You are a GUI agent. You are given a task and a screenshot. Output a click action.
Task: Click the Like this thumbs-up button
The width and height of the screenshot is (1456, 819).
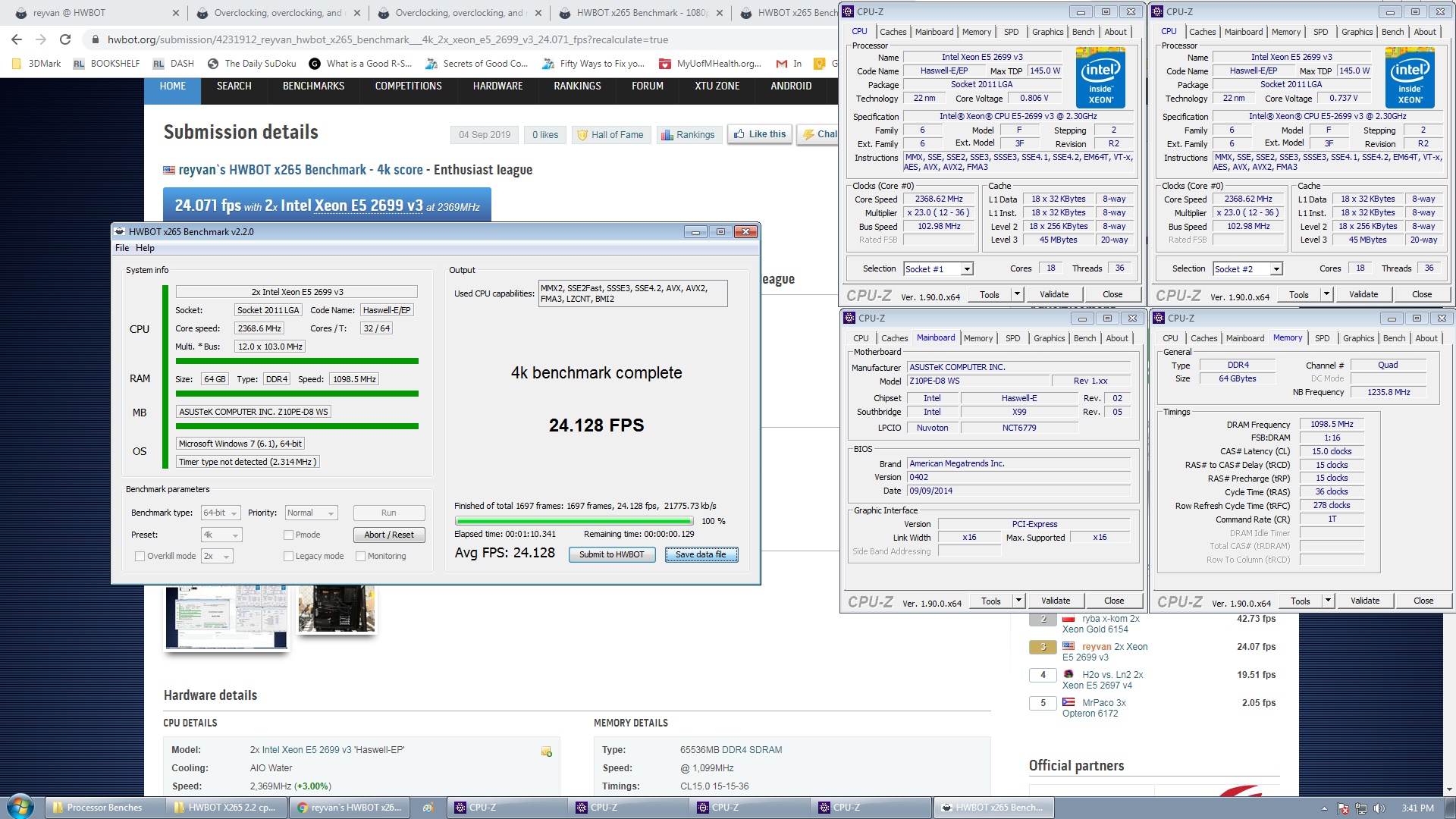(760, 134)
